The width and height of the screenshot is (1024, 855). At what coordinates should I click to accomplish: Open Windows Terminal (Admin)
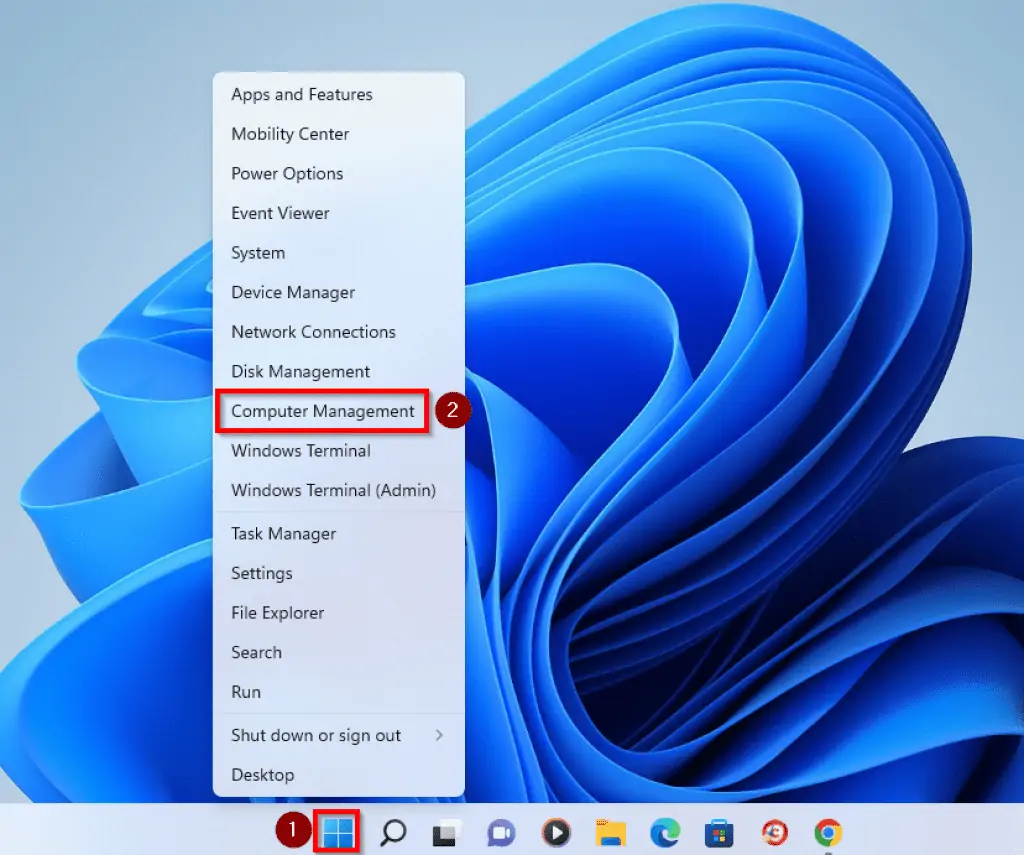(x=333, y=490)
